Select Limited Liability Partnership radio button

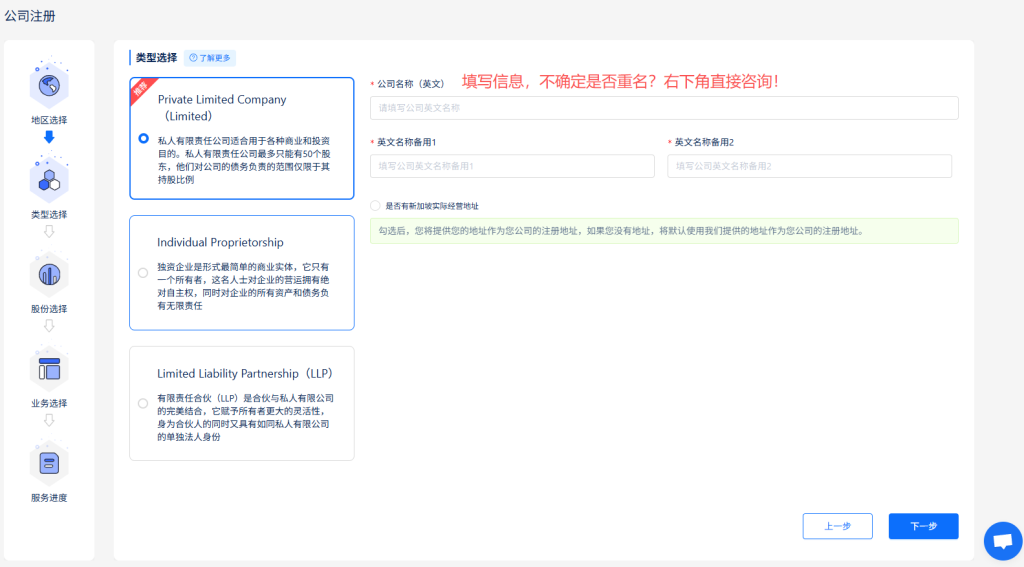(x=143, y=404)
